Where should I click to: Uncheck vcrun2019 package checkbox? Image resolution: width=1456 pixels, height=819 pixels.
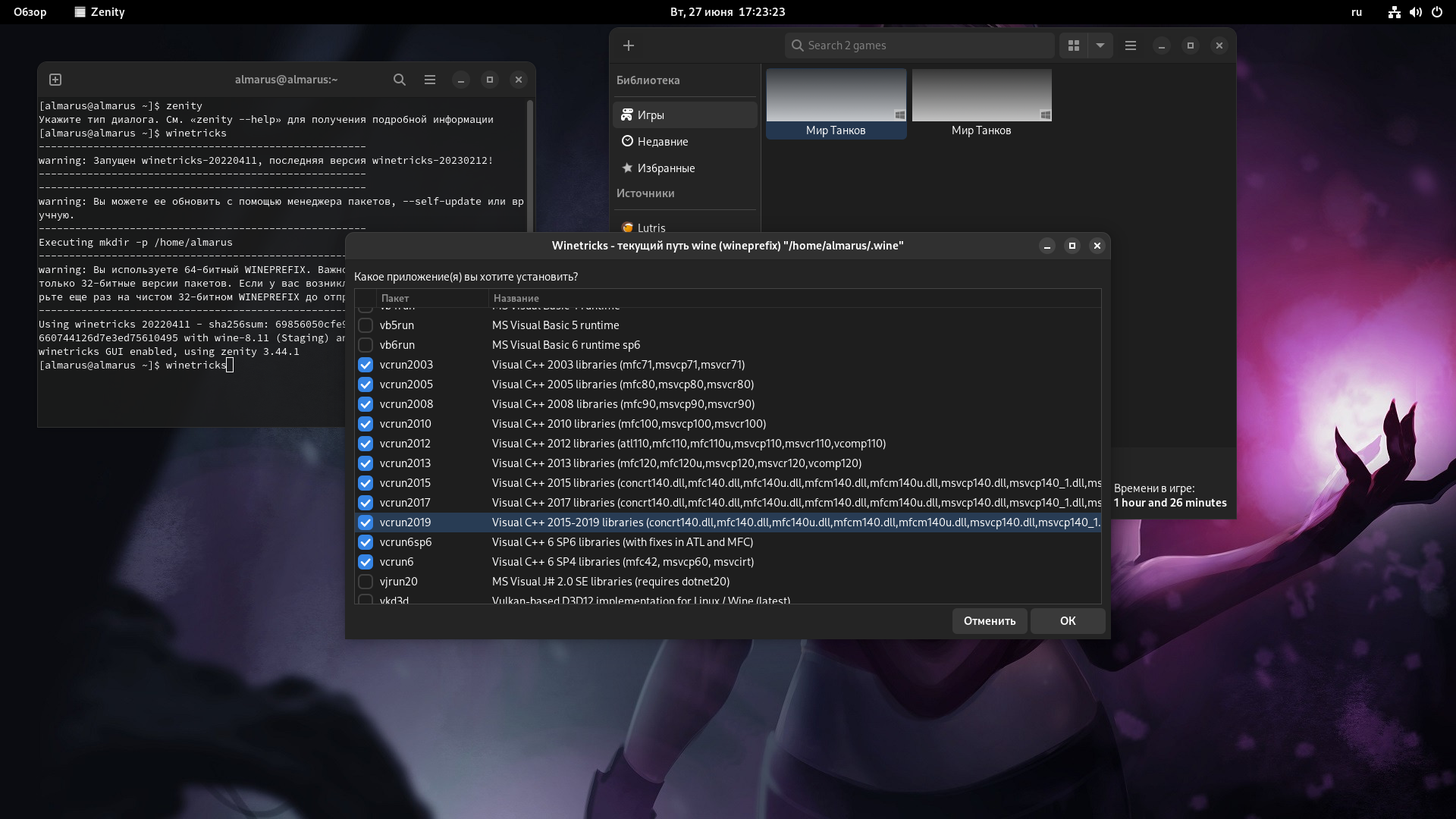click(366, 522)
